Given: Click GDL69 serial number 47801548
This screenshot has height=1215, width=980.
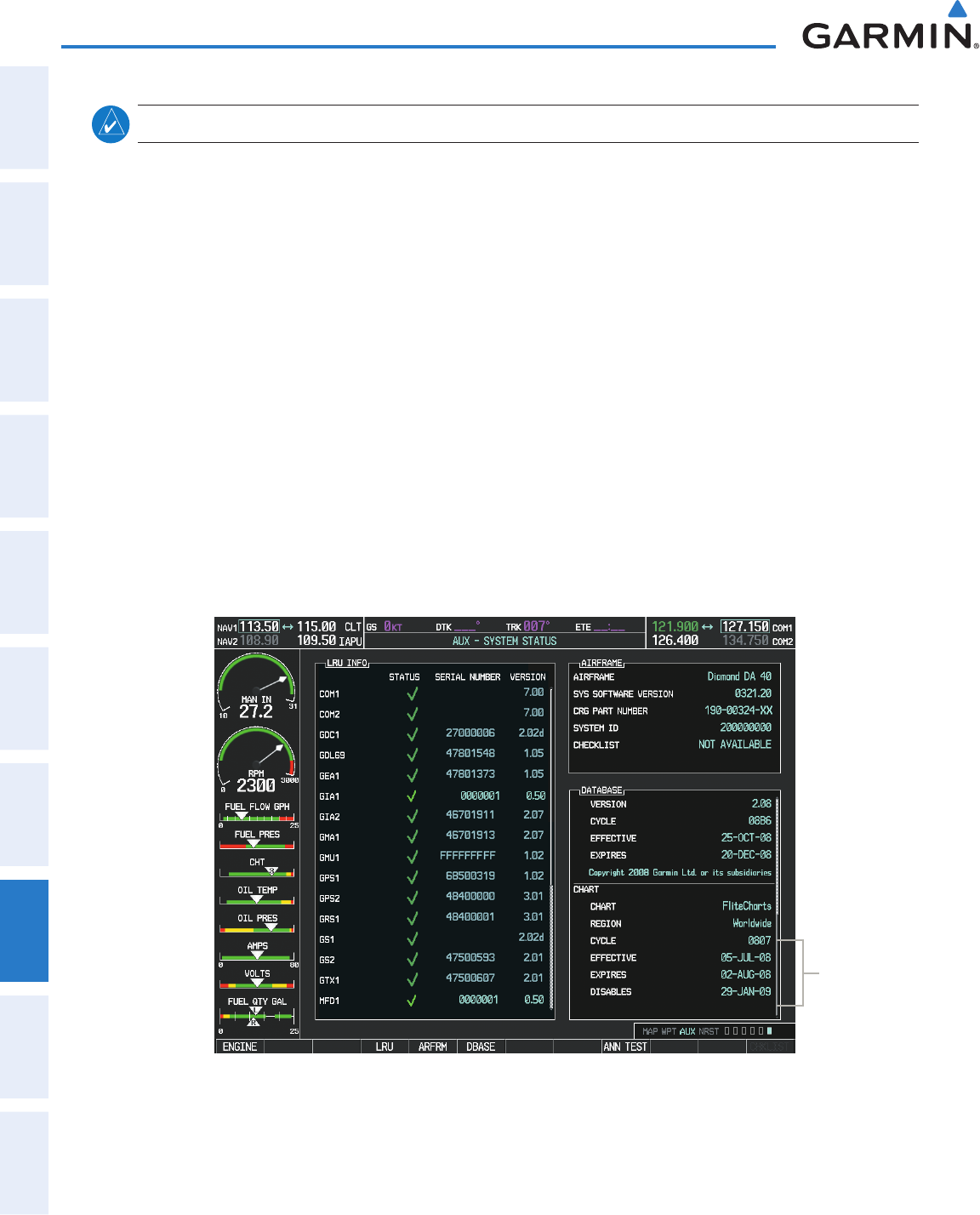Looking at the screenshot, I should [470, 754].
